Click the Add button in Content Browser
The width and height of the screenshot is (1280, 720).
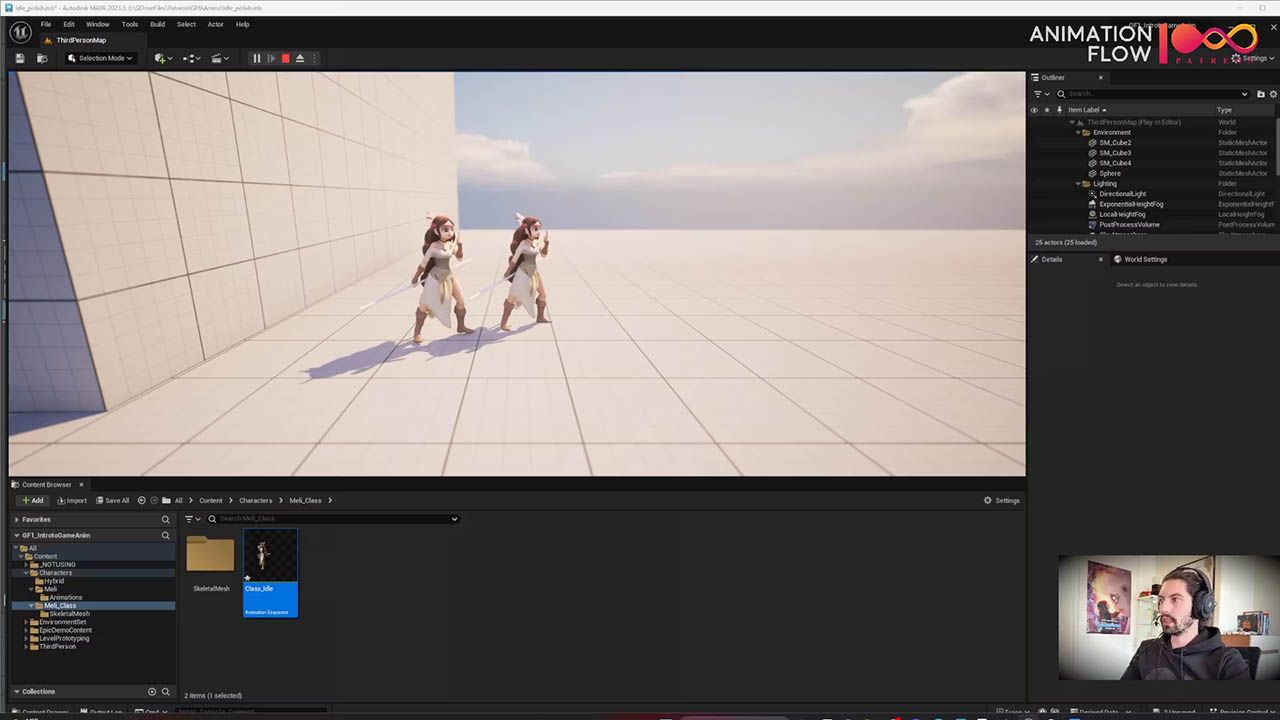tap(33, 500)
